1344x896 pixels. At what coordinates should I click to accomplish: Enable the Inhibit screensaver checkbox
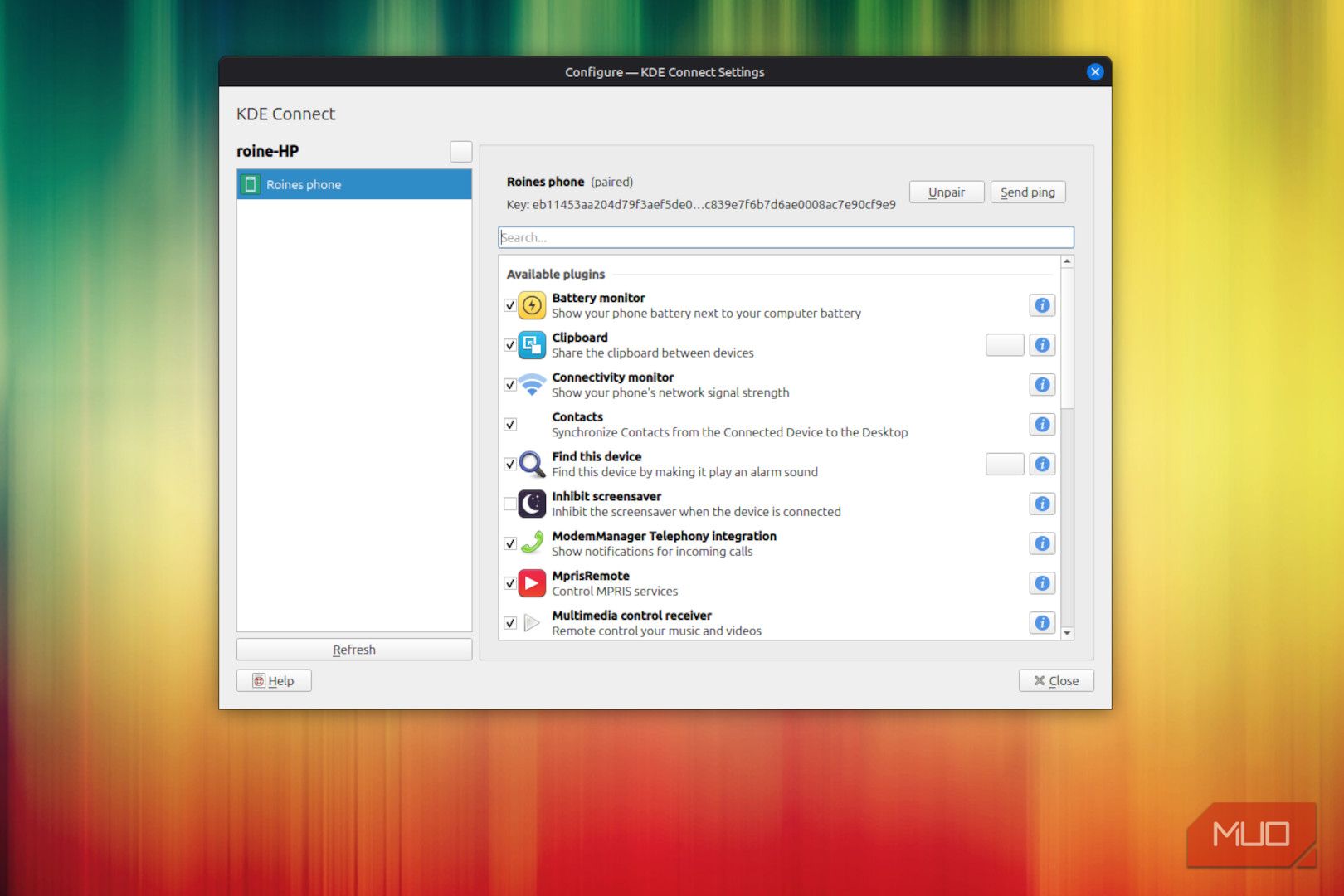tap(510, 504)
